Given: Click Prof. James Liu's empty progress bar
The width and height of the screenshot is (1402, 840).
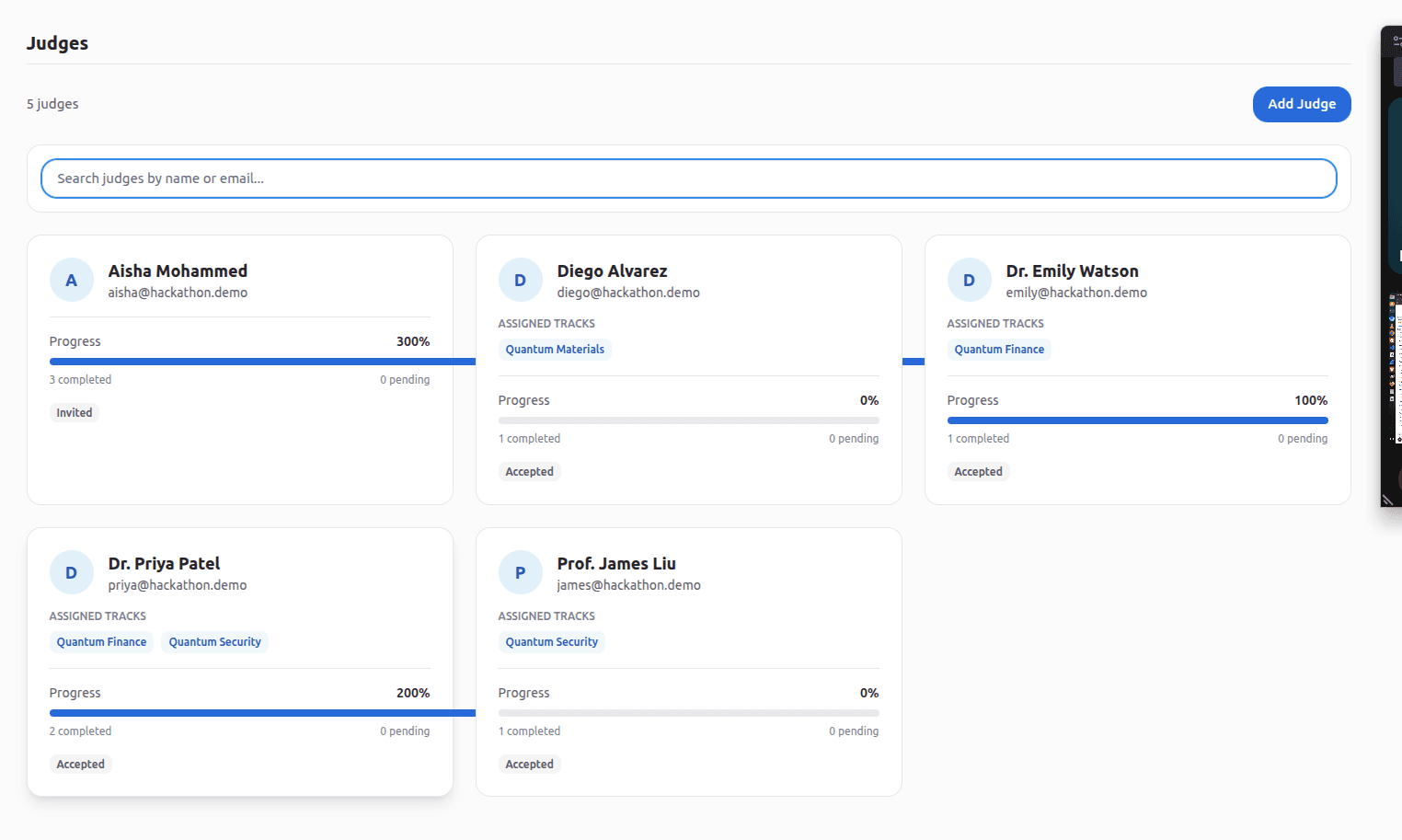Looking at the screenshot, I should [688, 713].
